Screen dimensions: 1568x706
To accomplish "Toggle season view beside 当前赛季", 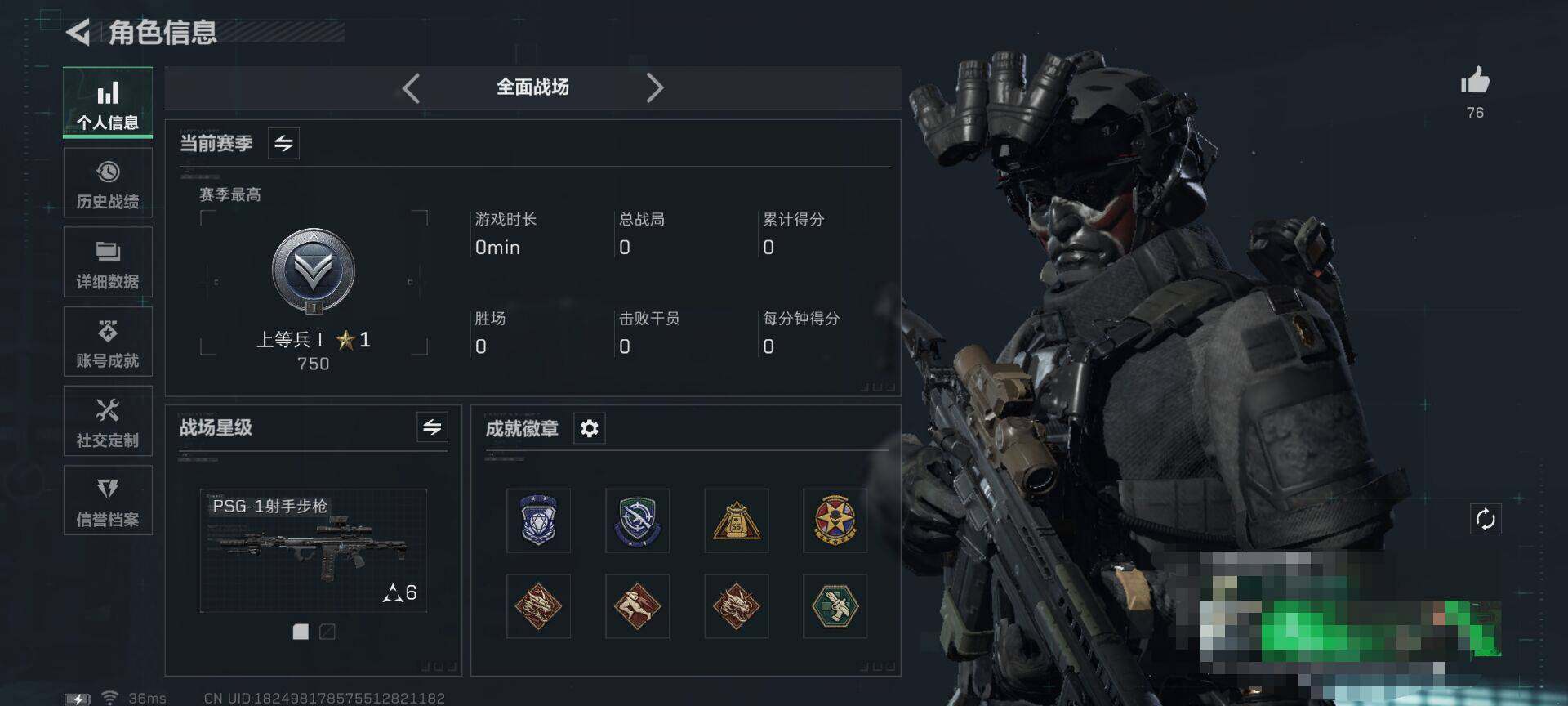I will pos(283,143).
